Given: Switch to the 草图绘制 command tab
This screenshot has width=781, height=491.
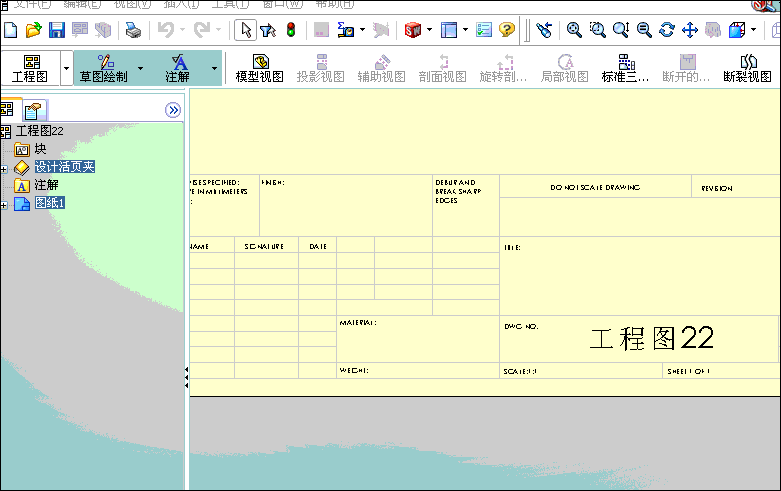Looking at the screenshot, I should (x=104, y=68).
